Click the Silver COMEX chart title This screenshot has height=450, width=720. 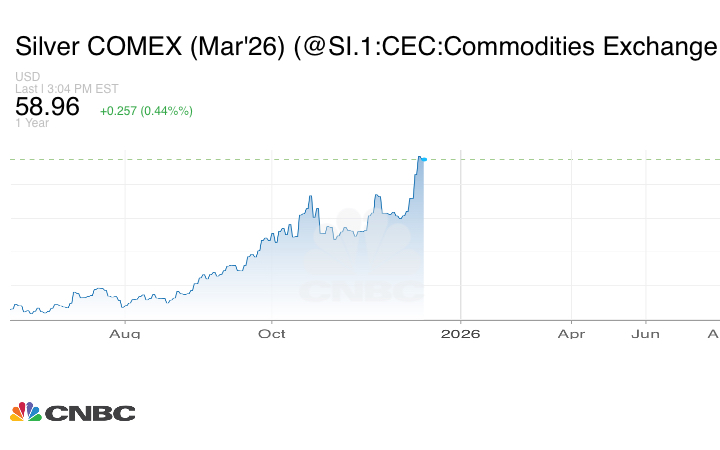click(x=365, y=47)
